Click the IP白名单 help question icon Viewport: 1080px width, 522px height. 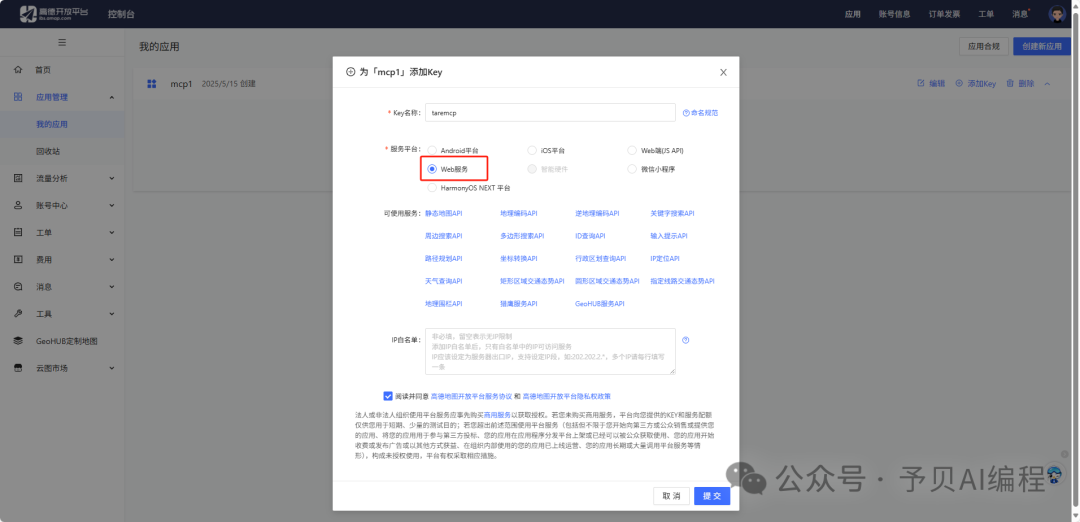(685, 340)
